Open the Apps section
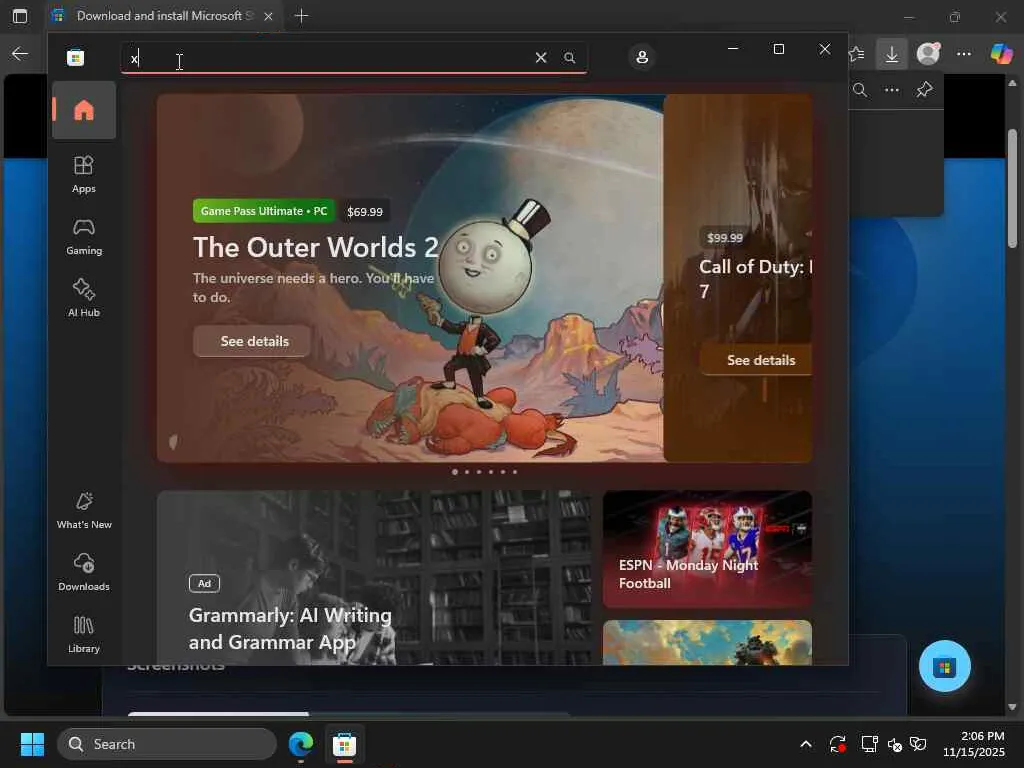The width and height of the screenshot is (1024, 768). (x=84, y=174)
